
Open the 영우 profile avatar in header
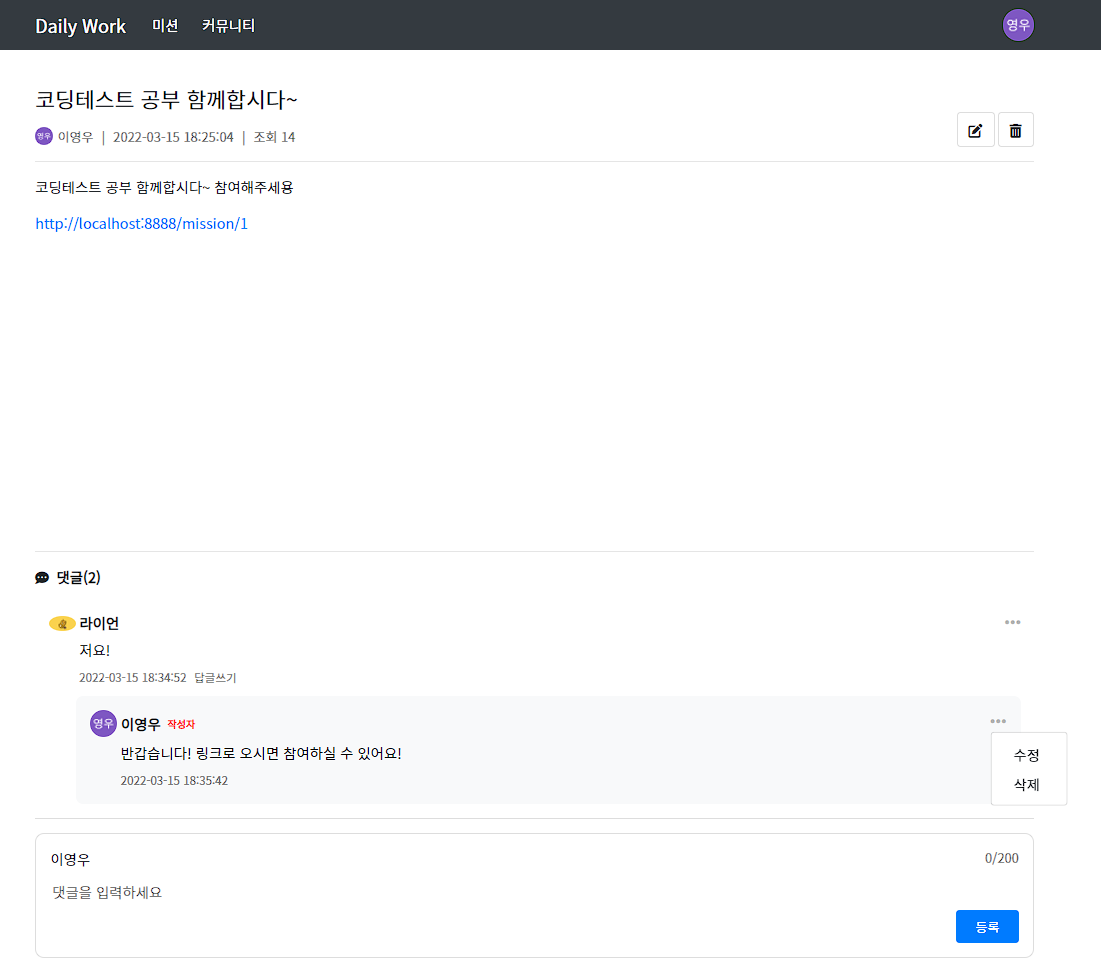pyautogui.click(x=1017, y=25)
